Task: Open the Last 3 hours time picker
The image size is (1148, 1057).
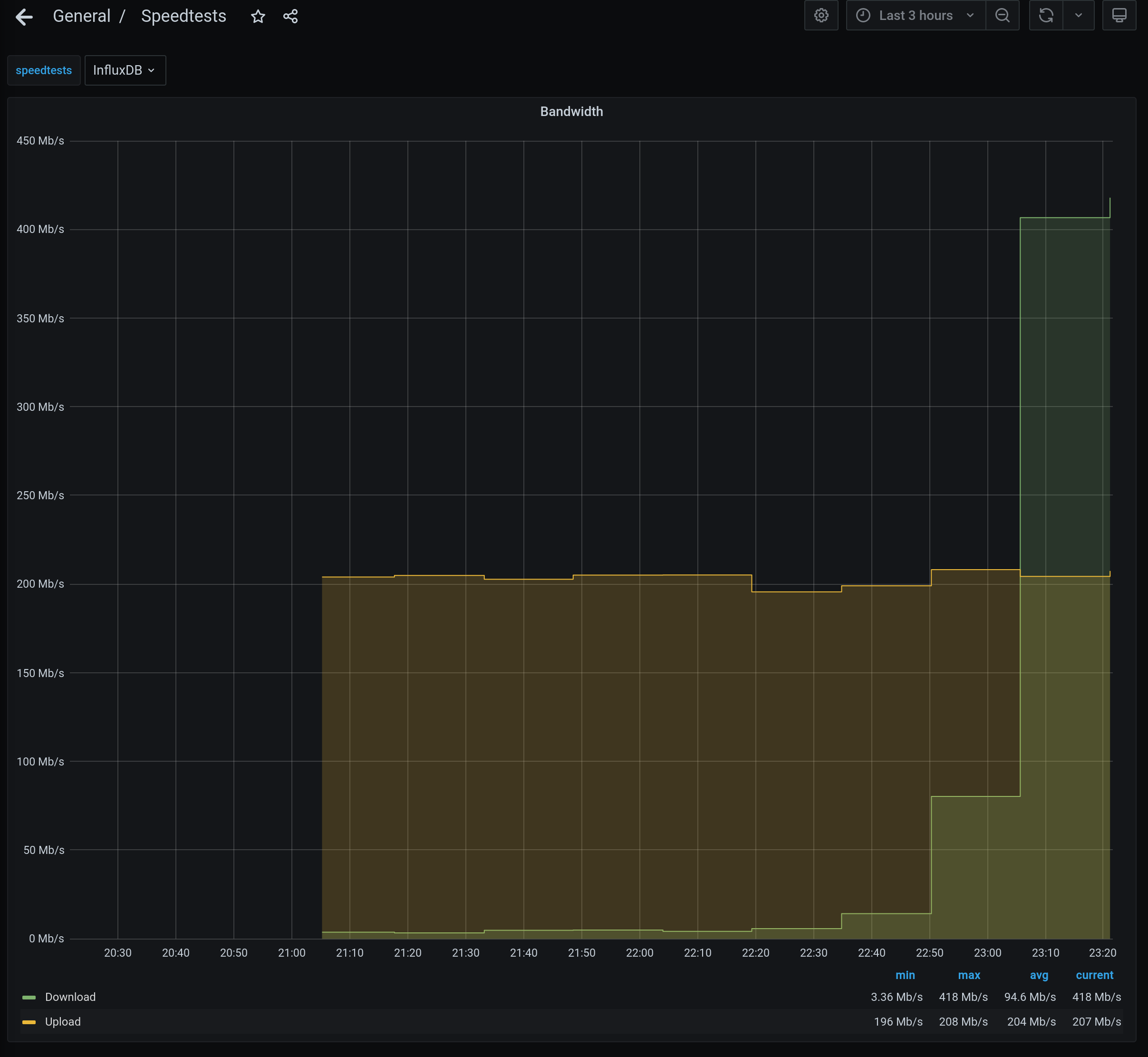Action: 916,15
